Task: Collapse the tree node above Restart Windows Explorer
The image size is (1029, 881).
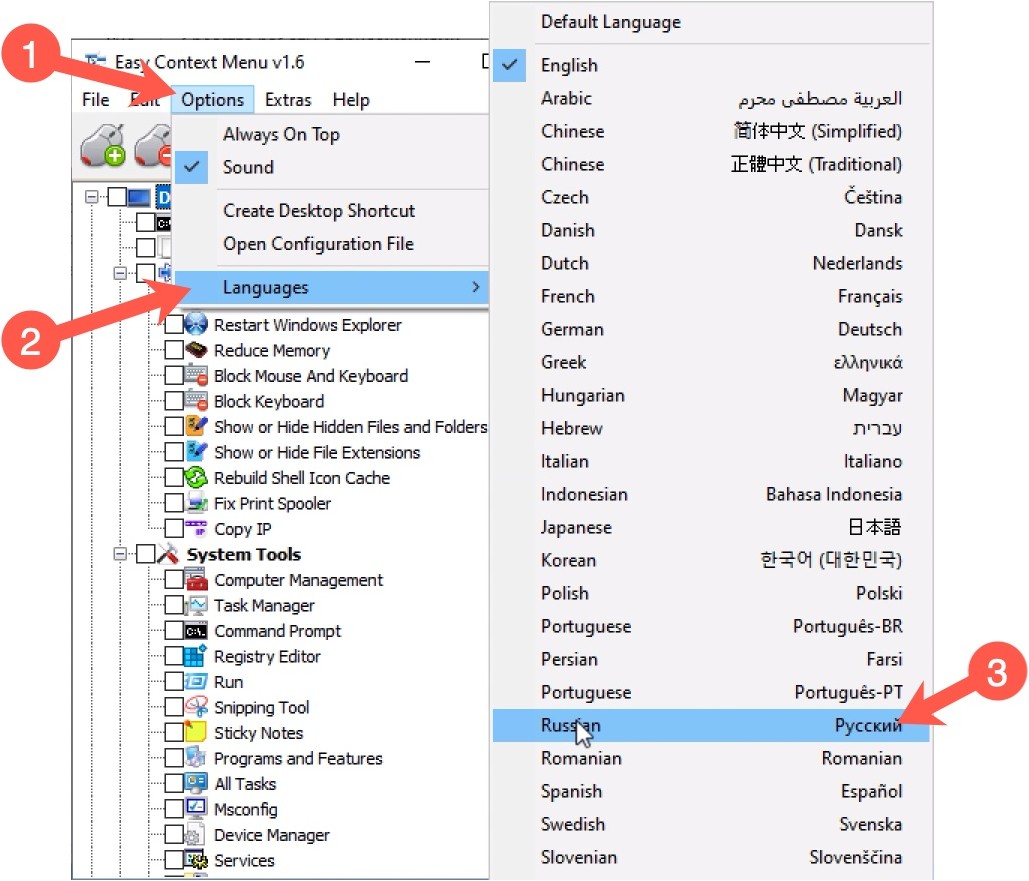Action: [120, 272]
